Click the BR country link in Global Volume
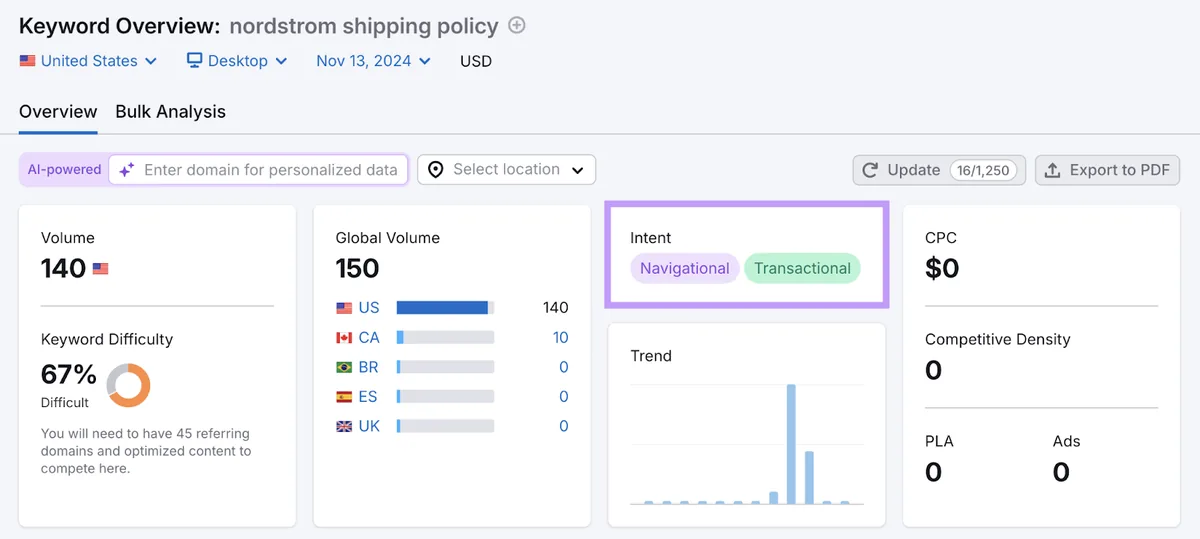The height and width of the screenshot is (539, 1200). point(369,367)
